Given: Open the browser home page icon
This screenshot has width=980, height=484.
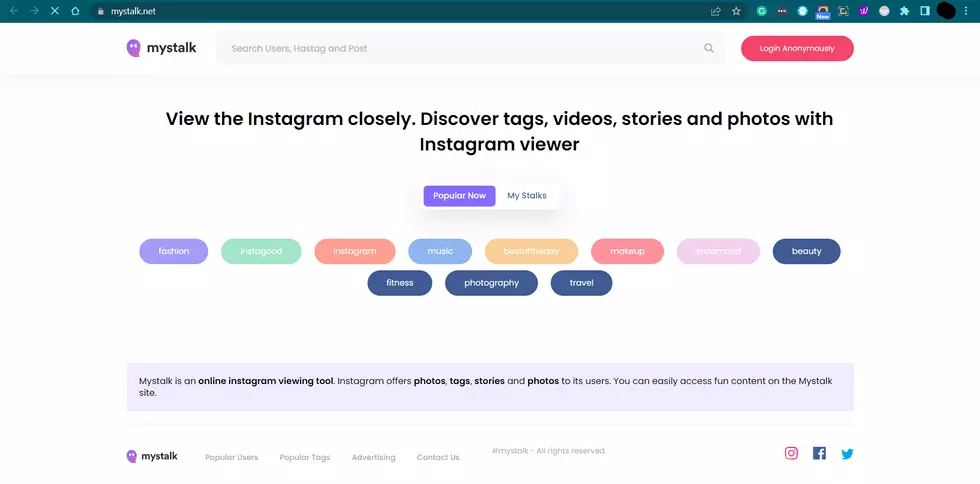Looking at the screenshot, I should 75,11.
